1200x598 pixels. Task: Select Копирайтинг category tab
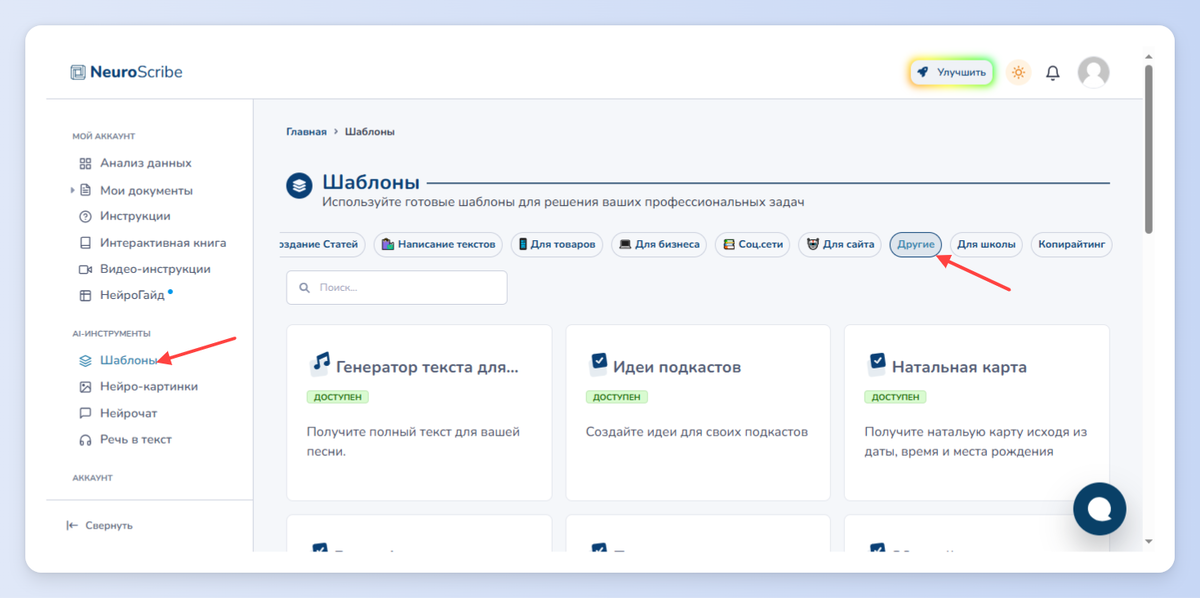pyautogui.click(x=1070, y=244)
